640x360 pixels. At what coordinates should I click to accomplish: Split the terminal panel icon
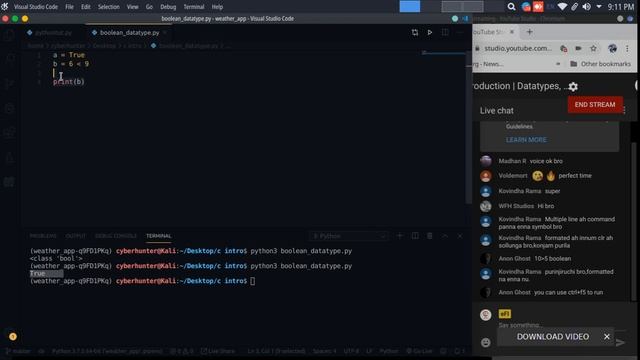click(x=415, y=236)
